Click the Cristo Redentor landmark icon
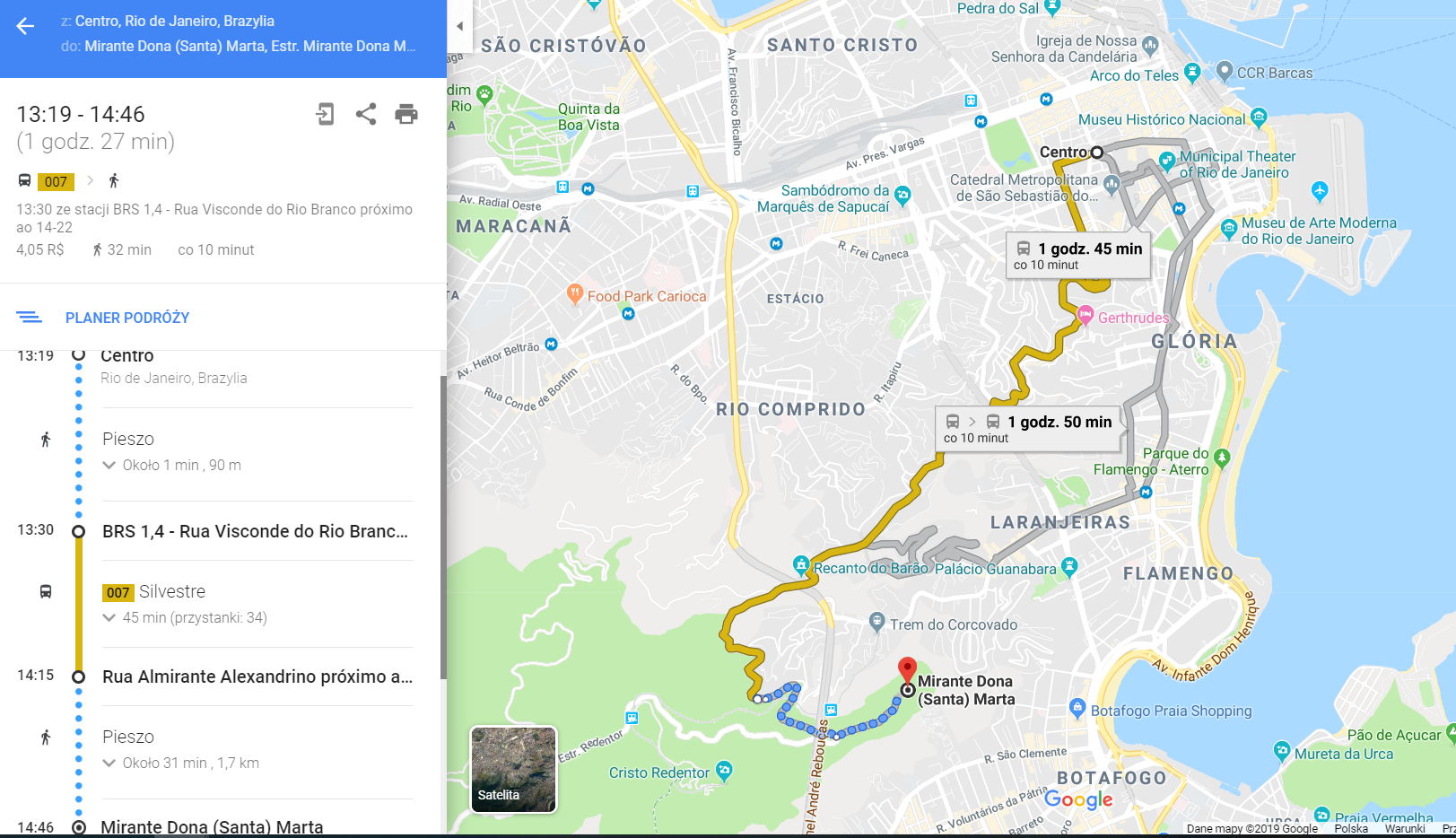 click(724, 770)
